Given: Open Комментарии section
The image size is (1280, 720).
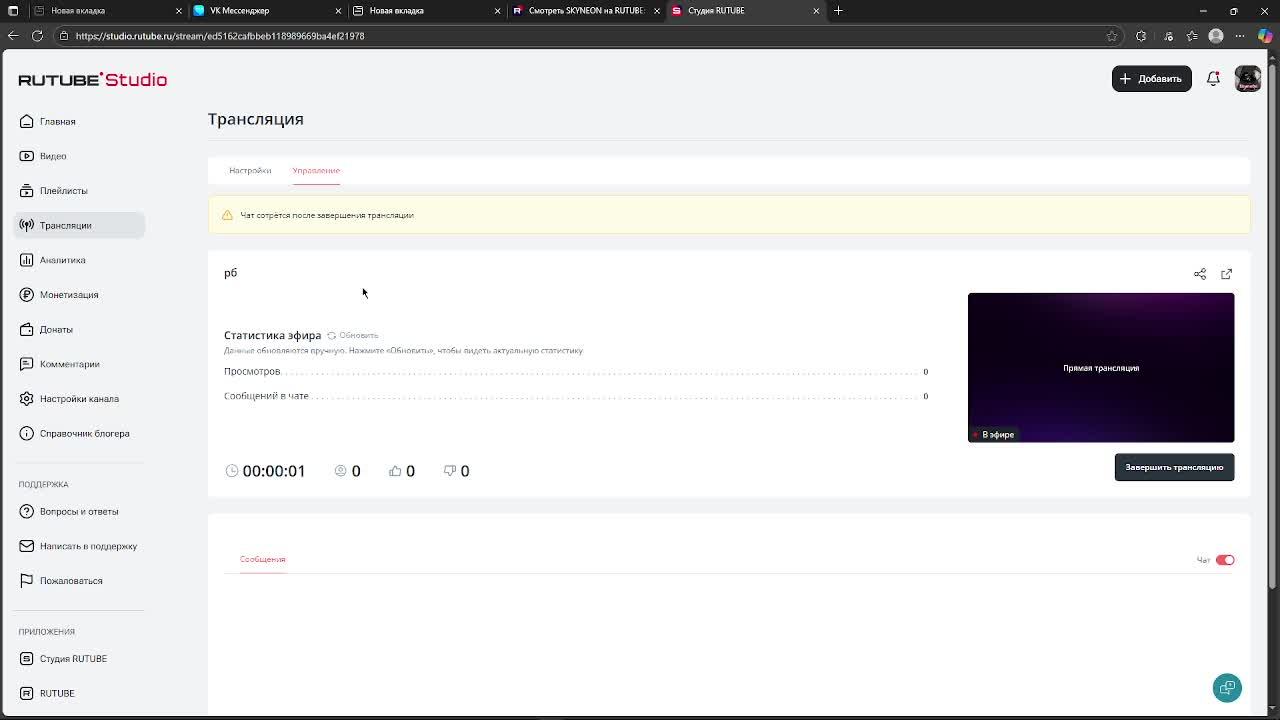Looking at the screenshot, I should click(80, 364).
